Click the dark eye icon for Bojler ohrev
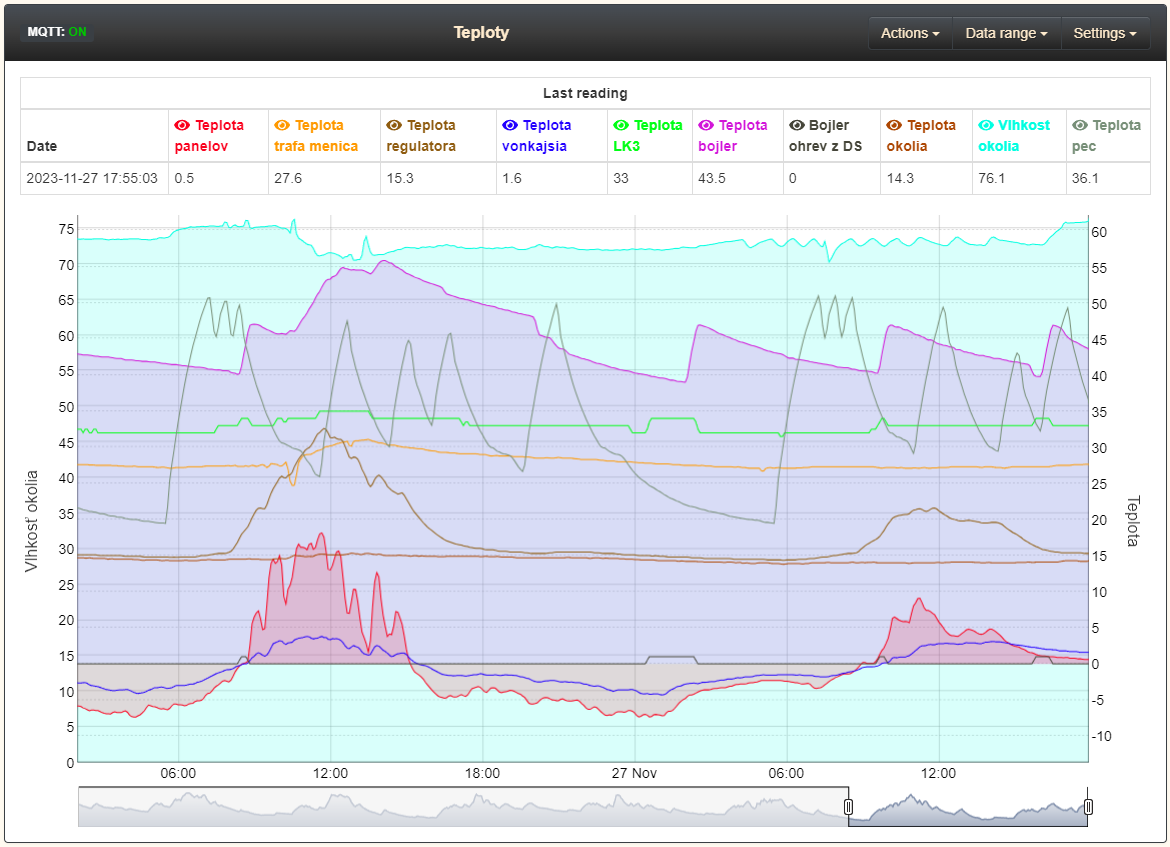1170x847 pixels. pyautogui.click(x=797, y=126)
